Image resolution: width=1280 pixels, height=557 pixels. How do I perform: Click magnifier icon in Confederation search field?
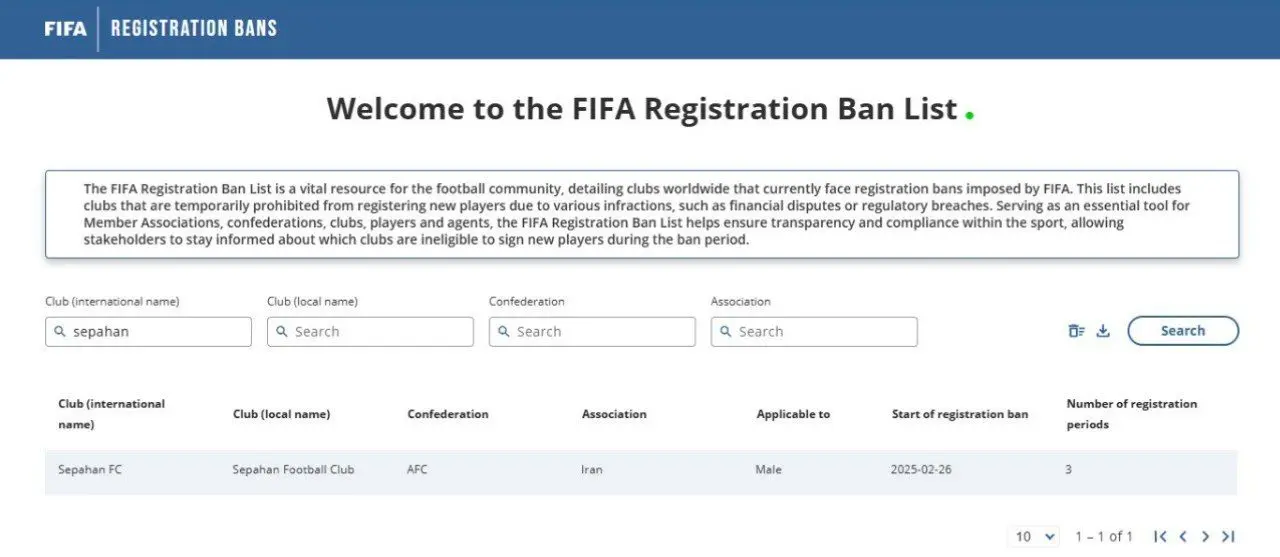pyautogui.click(x=504, y=332)
